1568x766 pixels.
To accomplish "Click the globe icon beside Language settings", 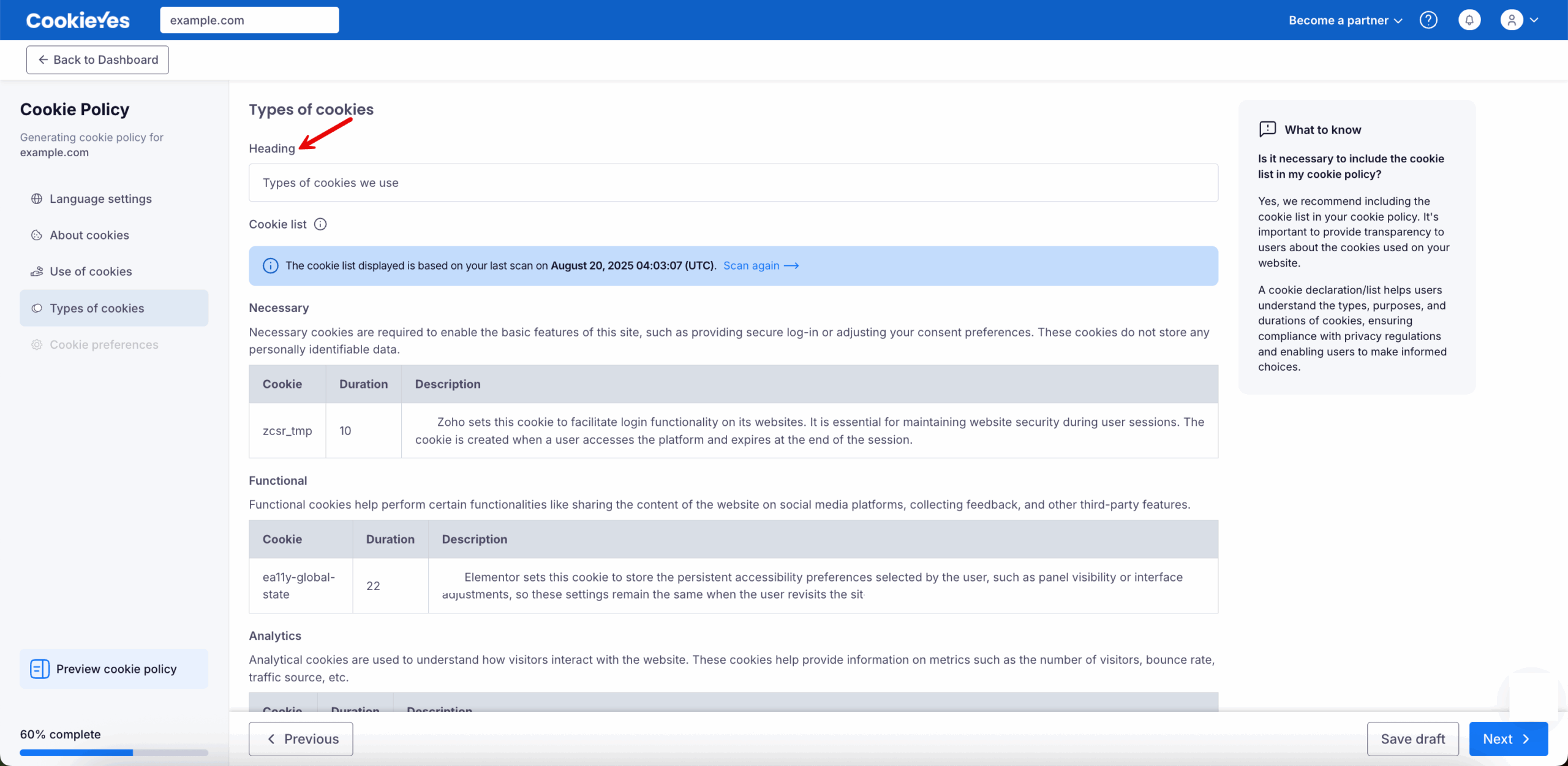I will click(x=37, y=199).
